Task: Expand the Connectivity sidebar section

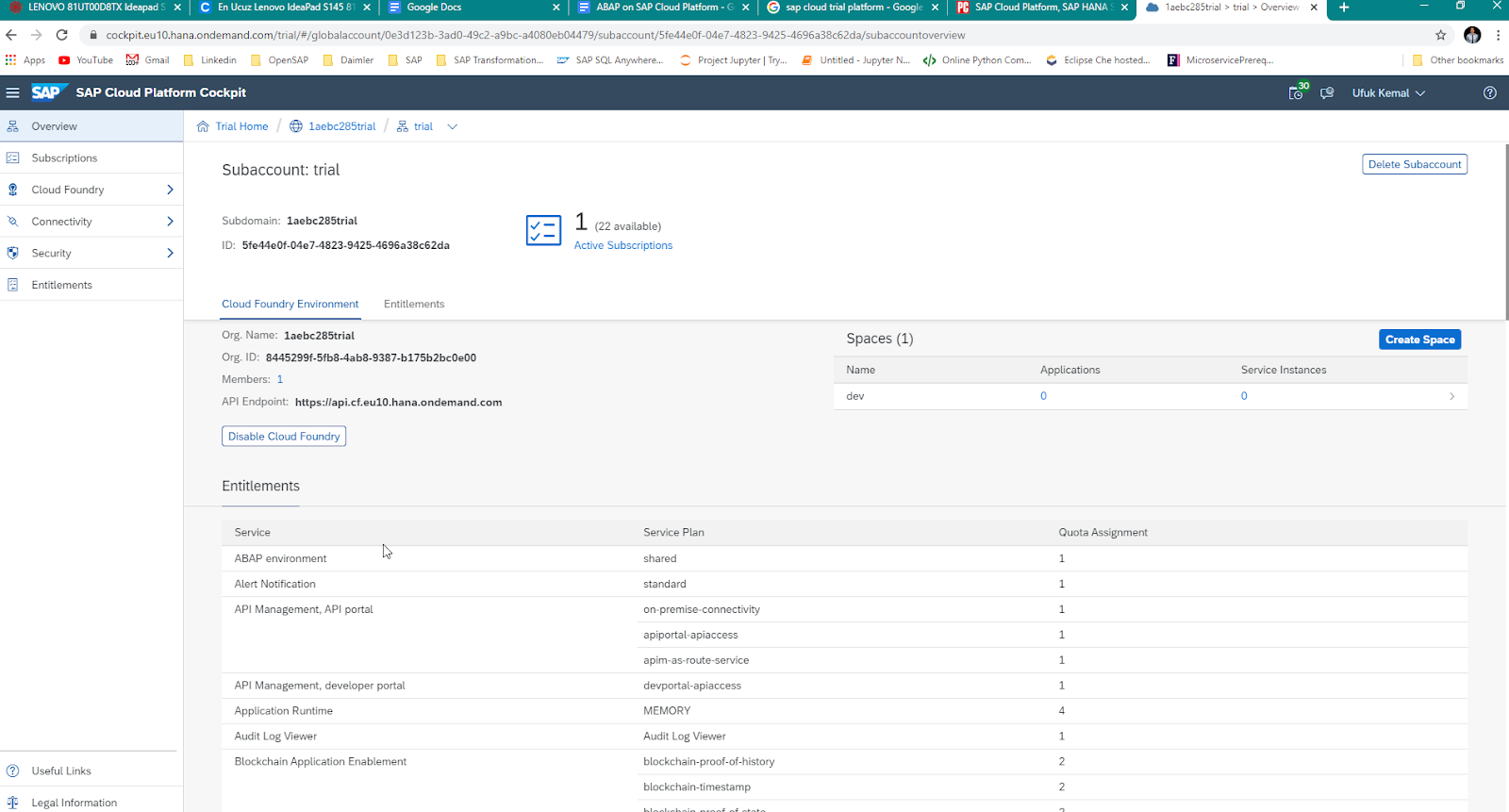Action: [171, 222]
